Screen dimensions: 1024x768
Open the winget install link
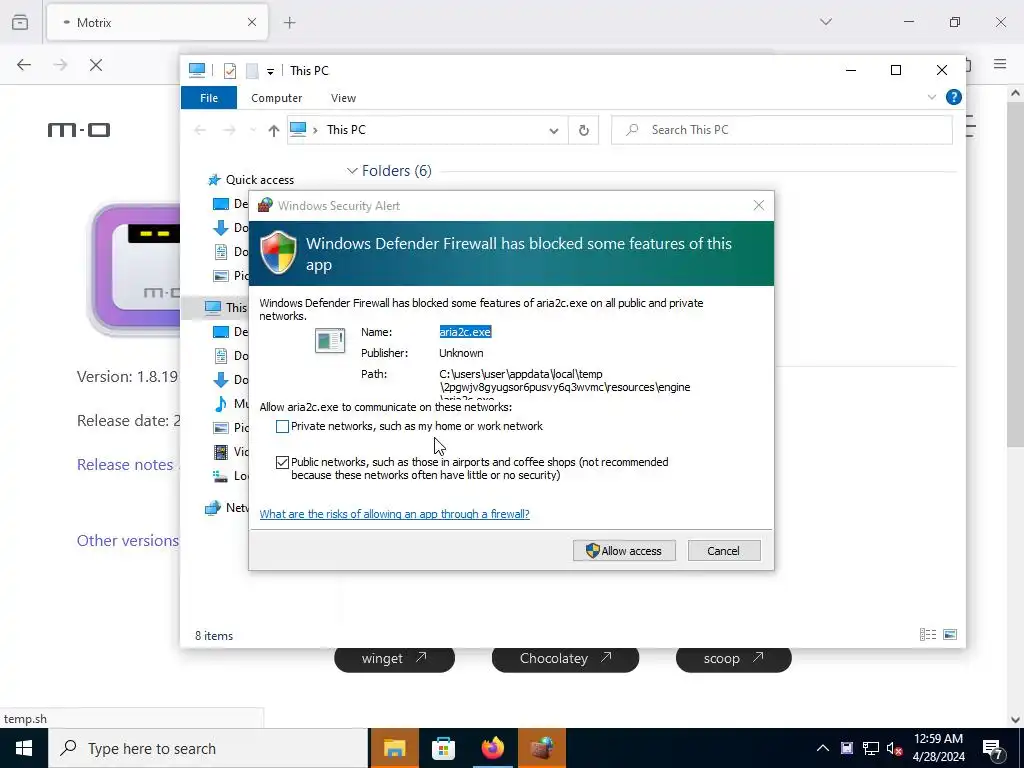pos(394,658)
